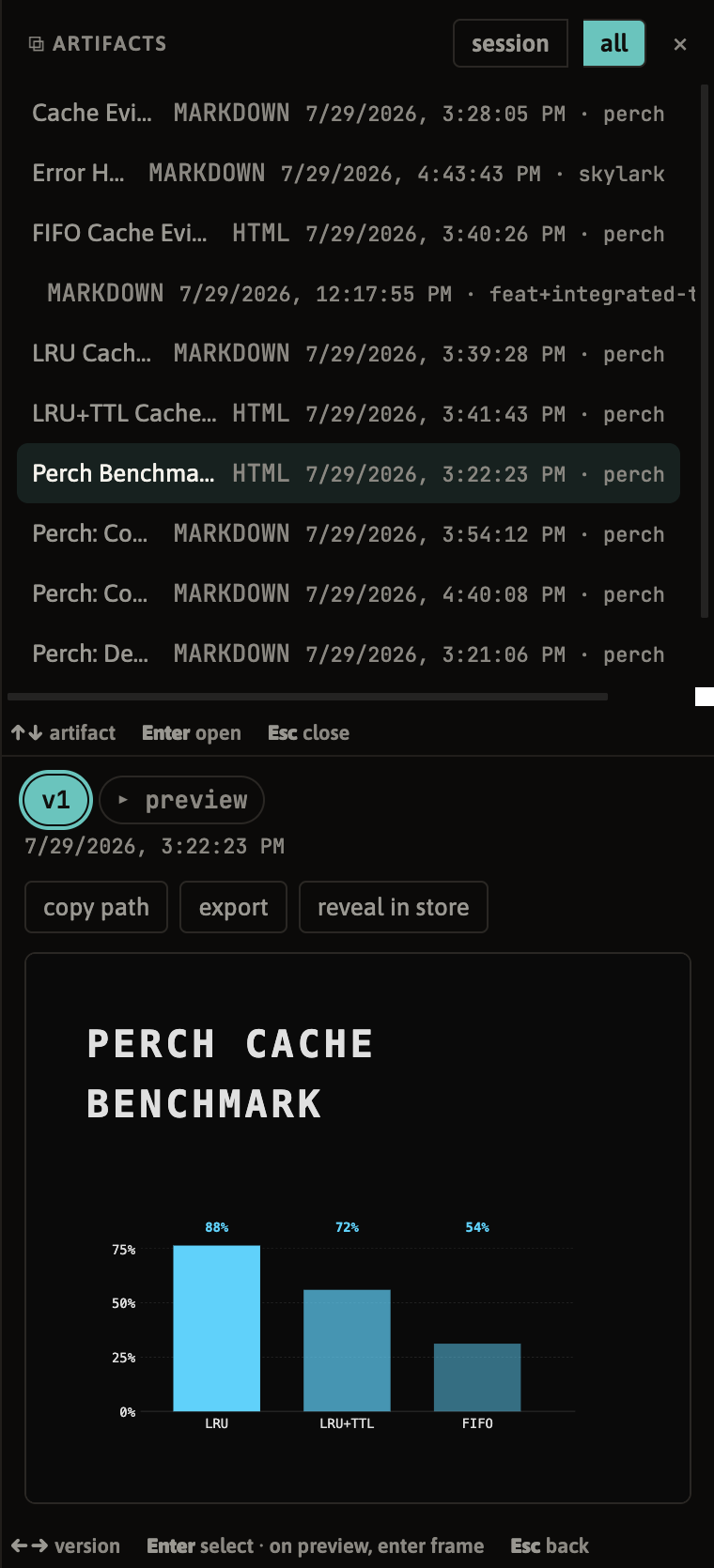Click reveal in store button

[x=393, y=907]
